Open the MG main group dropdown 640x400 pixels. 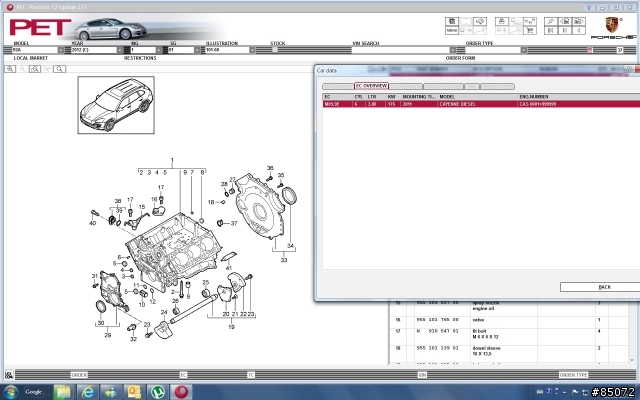(159, 50)
